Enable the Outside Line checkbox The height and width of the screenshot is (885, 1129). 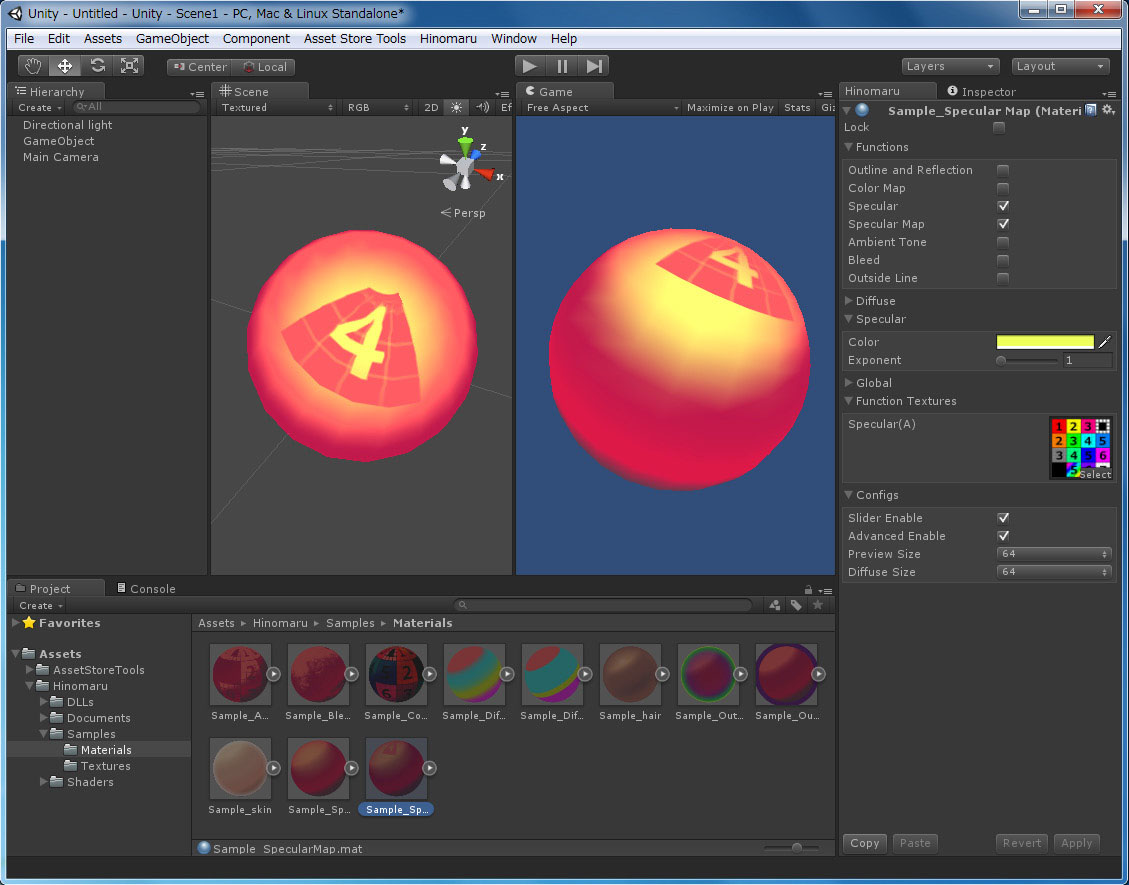click(x=1002, y=279)
